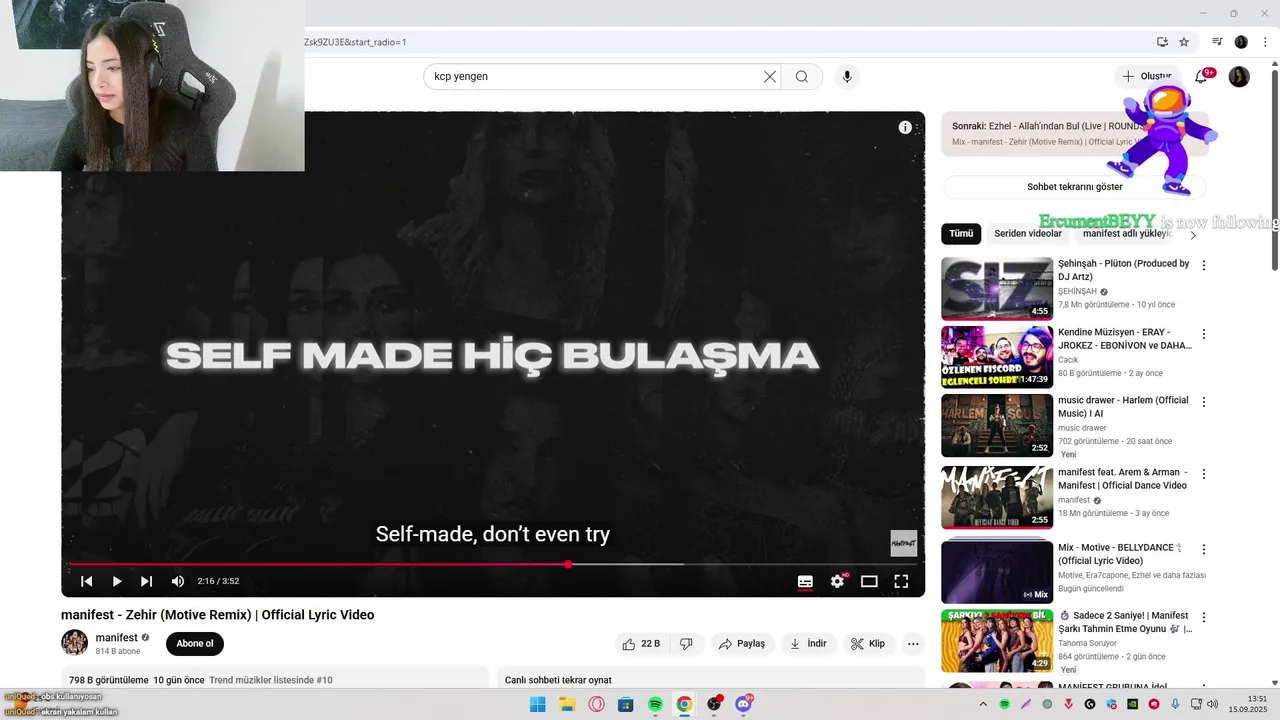1280x720 pixels.
Task: Click the magnifier search button
Action: click(x=802, y=76)
